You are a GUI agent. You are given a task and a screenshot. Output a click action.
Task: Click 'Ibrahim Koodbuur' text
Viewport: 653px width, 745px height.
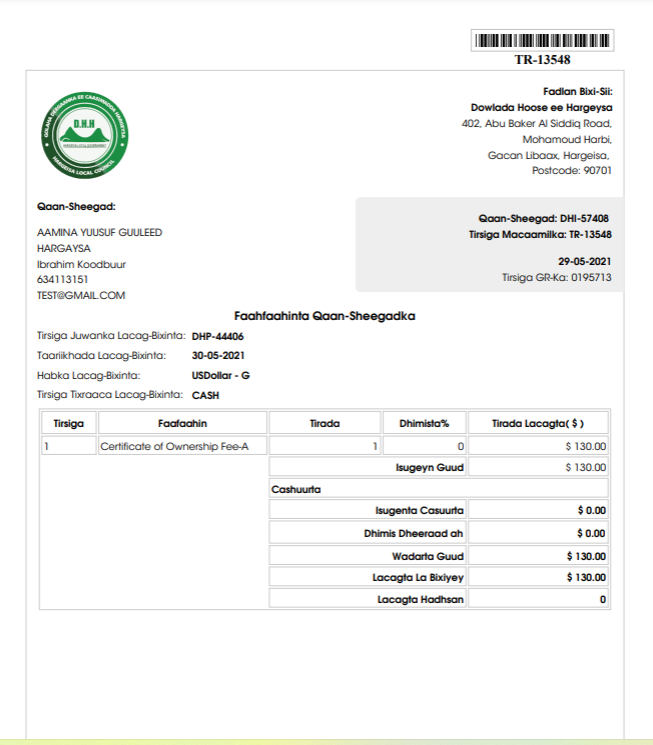tap(81, 264)
